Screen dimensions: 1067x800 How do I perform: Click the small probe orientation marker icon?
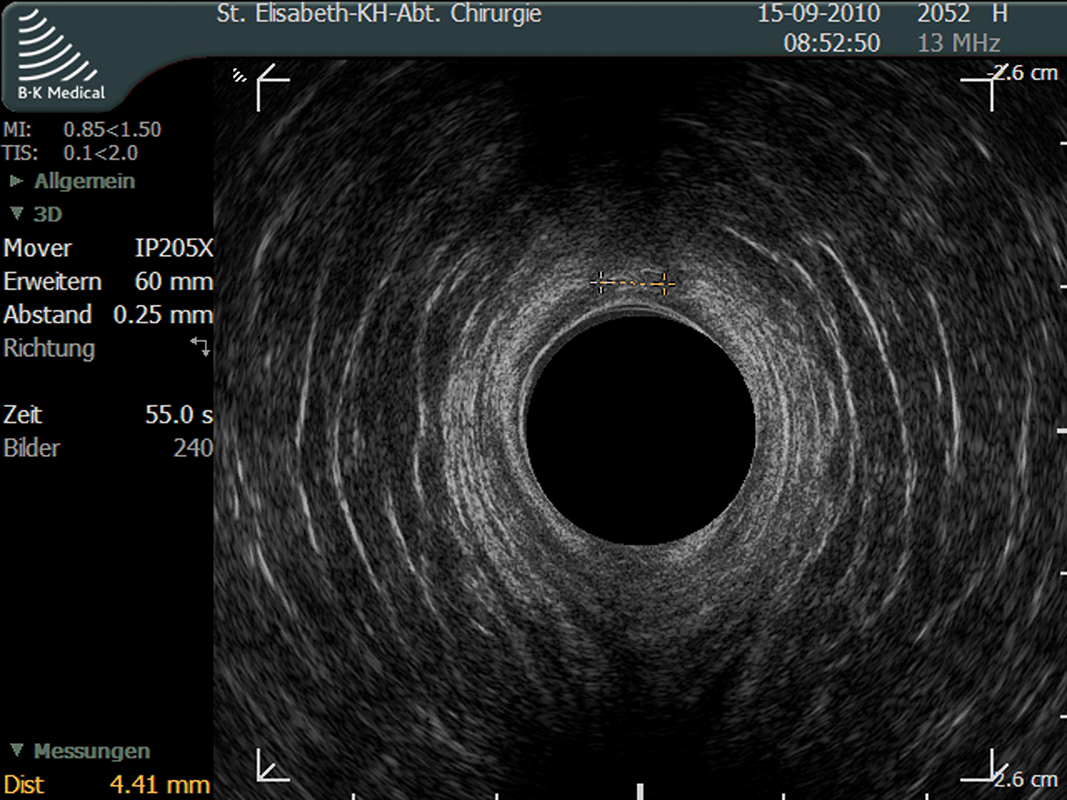(239, 75)
